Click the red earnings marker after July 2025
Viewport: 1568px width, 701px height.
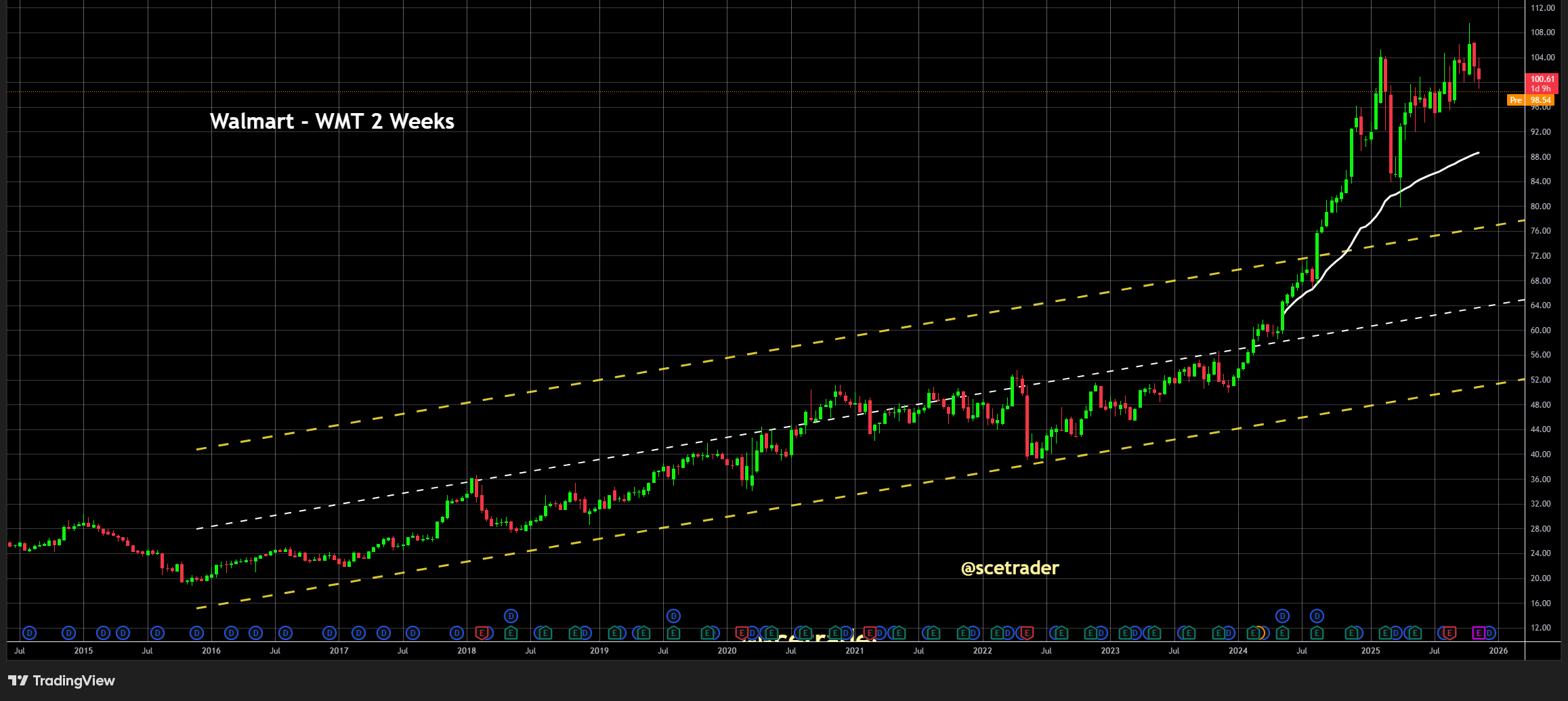[1449, 633]
